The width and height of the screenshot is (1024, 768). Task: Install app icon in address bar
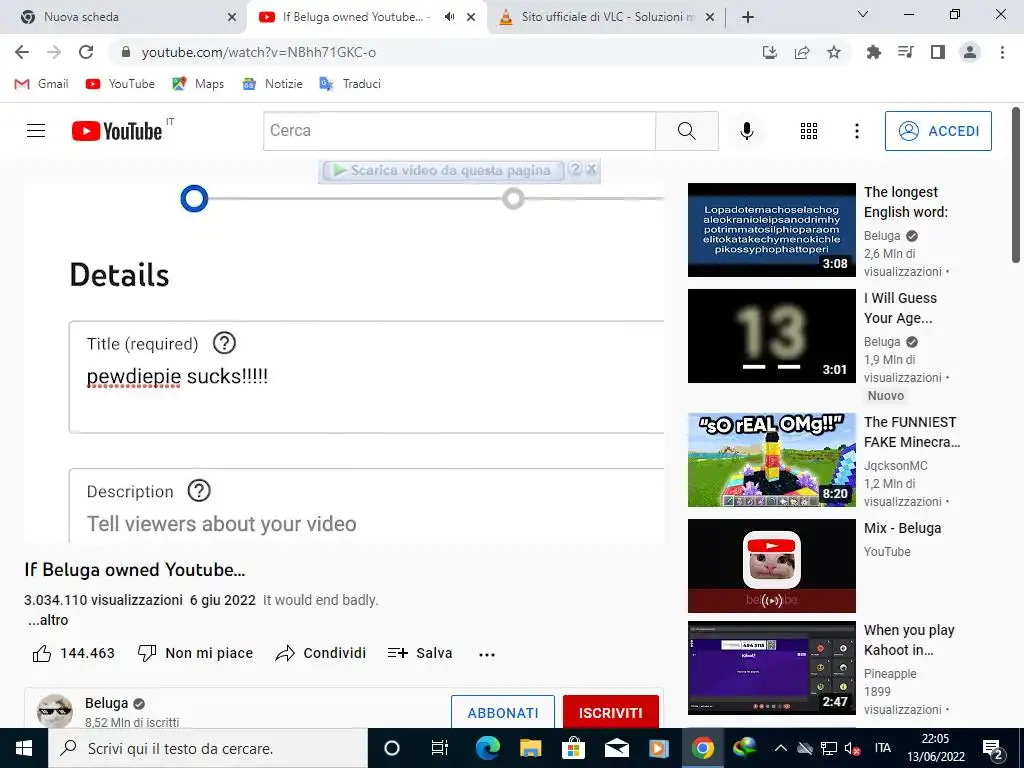pyautogui.click(x=770, y=52)
